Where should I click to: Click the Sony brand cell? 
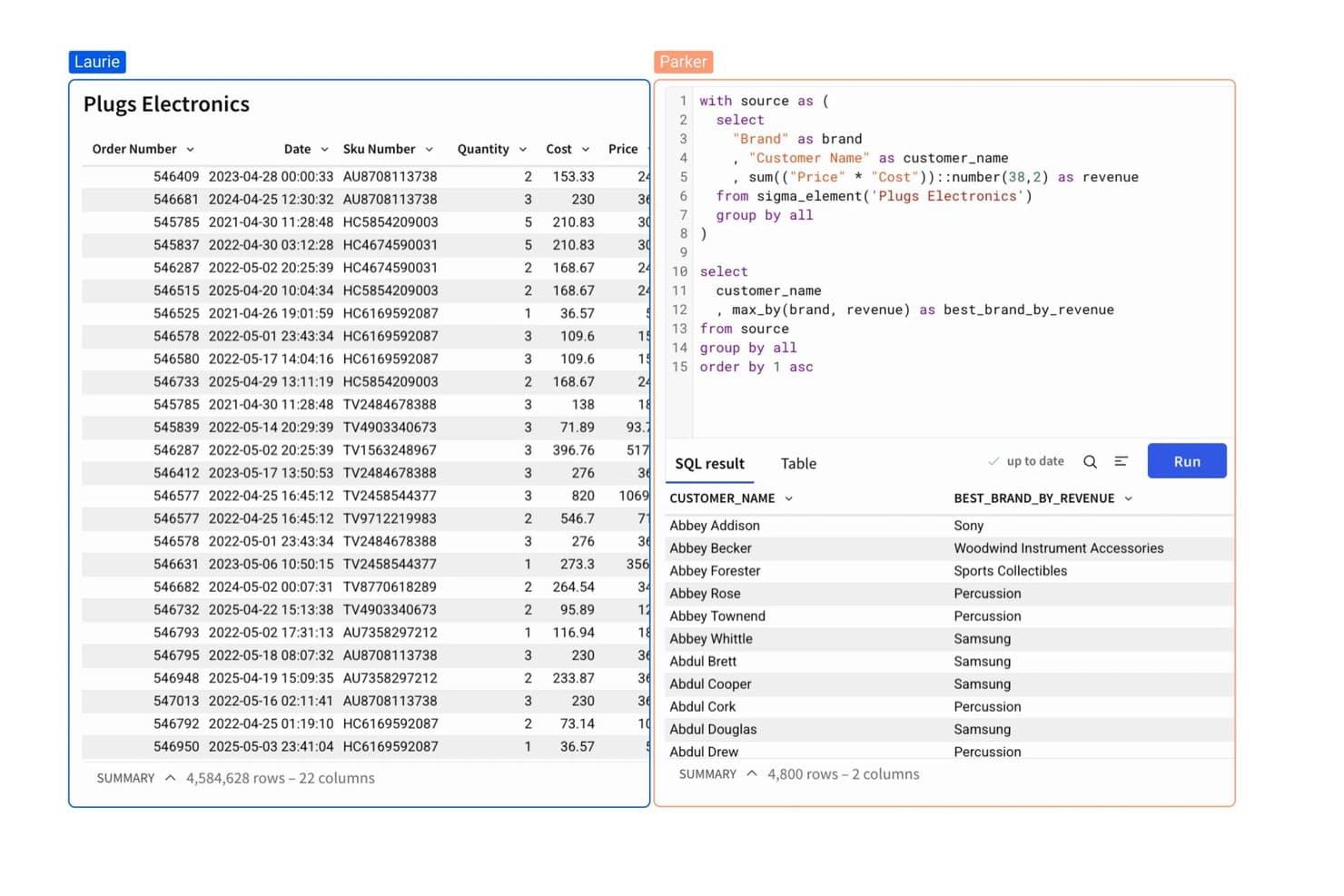[968, 526]
